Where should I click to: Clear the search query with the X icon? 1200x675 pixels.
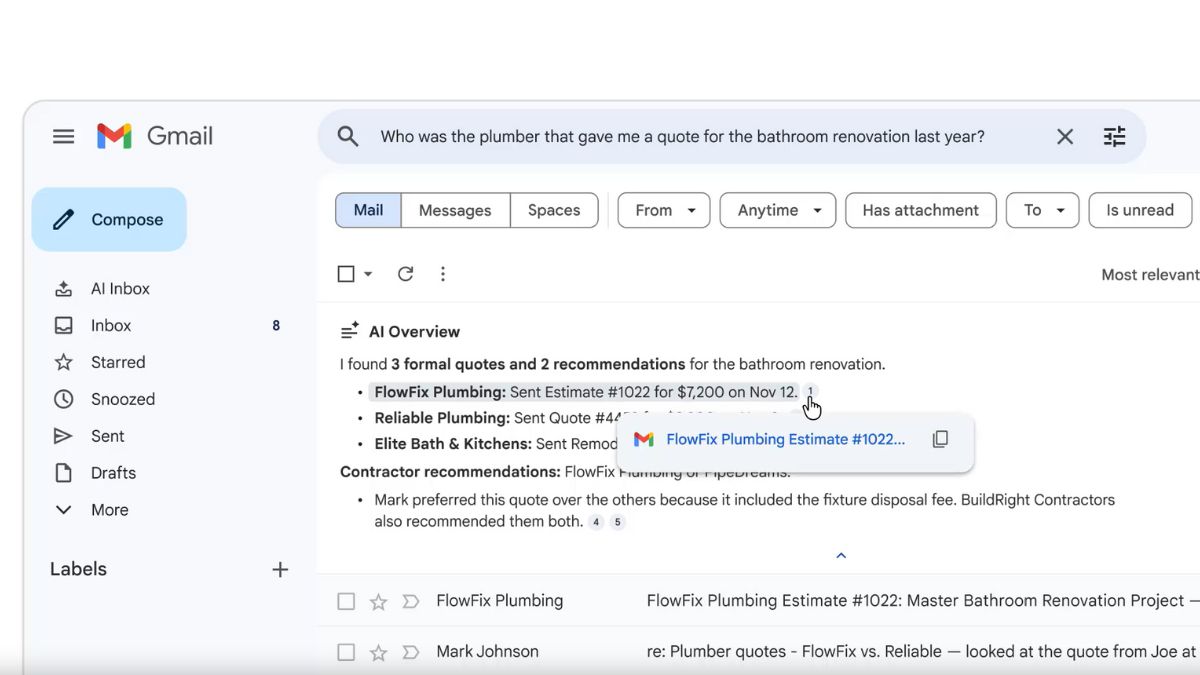(1064, 136)
